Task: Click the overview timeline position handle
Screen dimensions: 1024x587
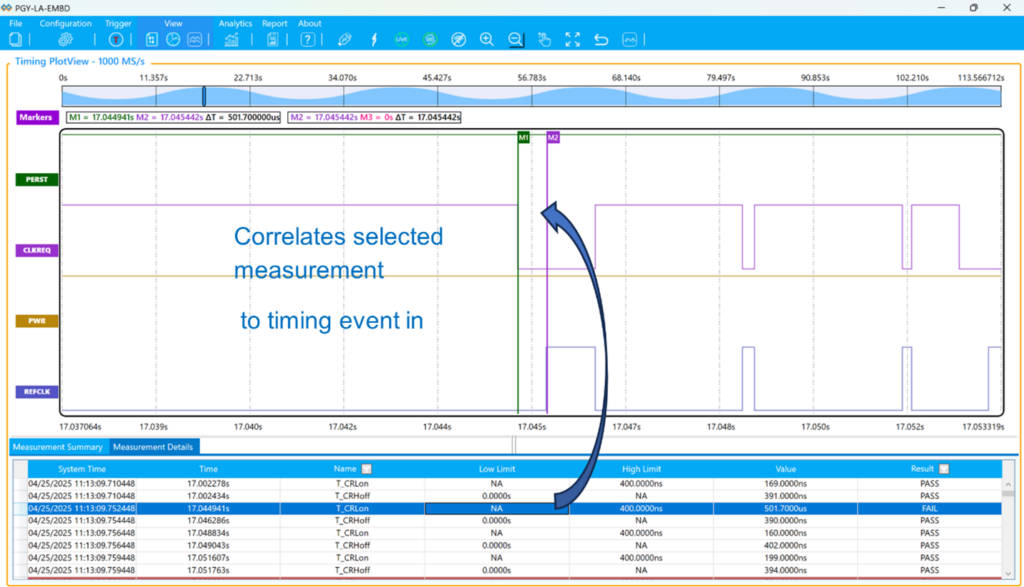Action: click(204, 96)
